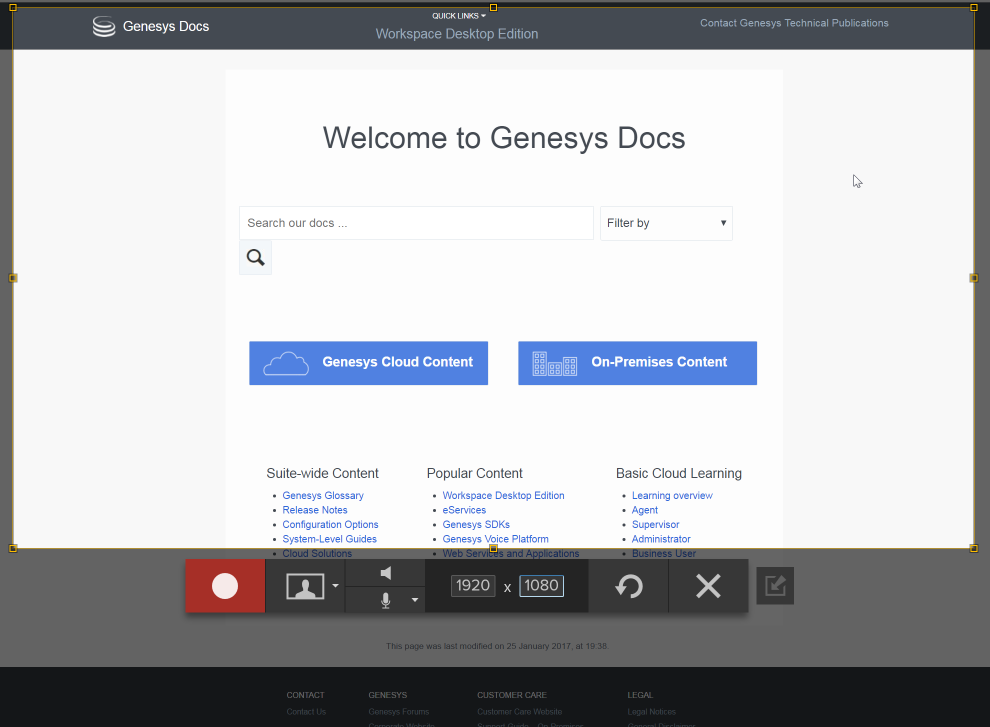Click Contact Genesys Technical Publications link
The width and height of the screenshot is (990, 727).
[x=794, y=23]
